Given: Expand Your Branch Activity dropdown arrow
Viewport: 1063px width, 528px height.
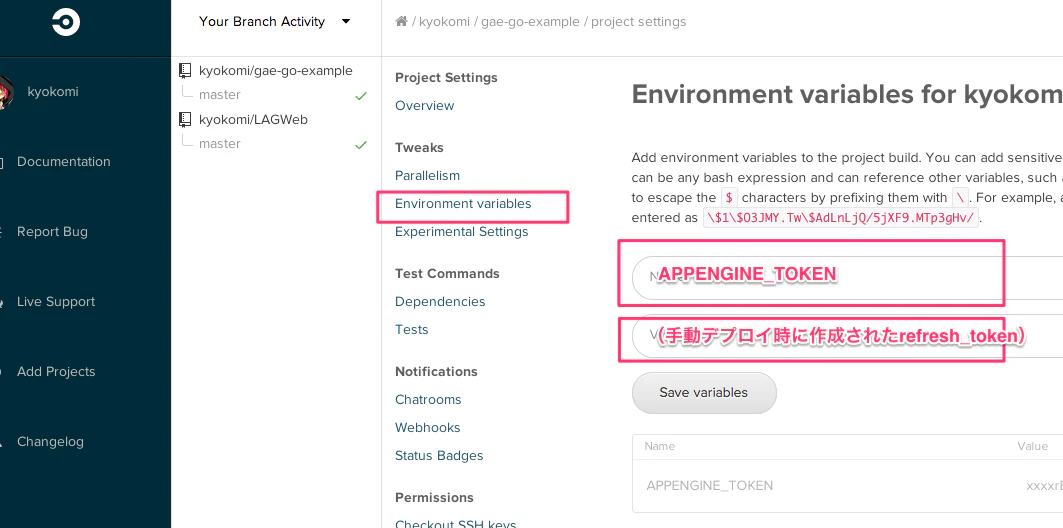Looking at the screenshot, I should coord(346,21).
